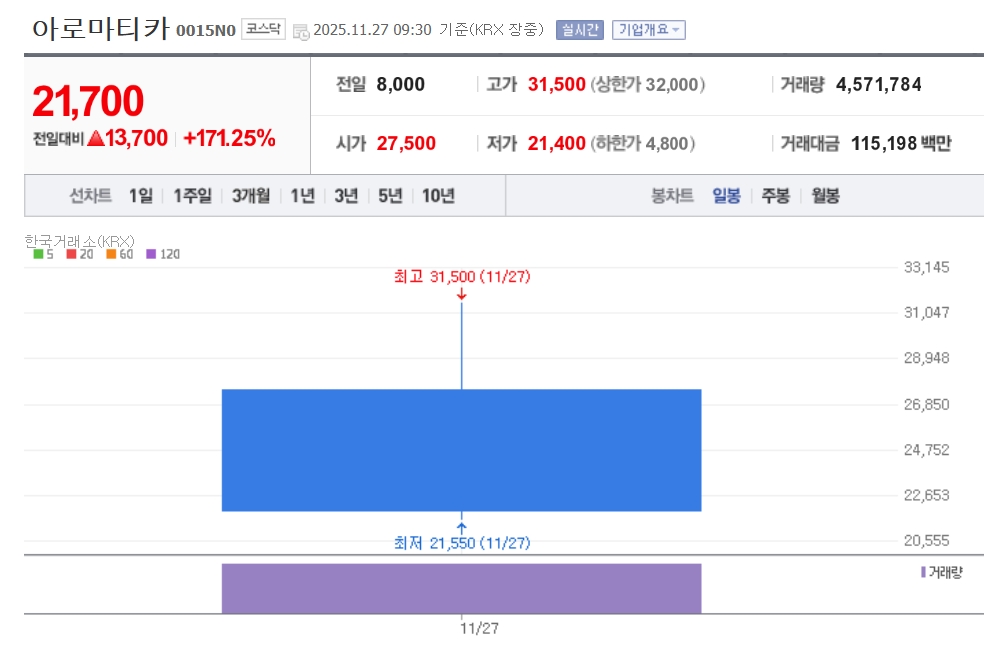Click the clock calendar icon beside the date

(x=301, y=31)
